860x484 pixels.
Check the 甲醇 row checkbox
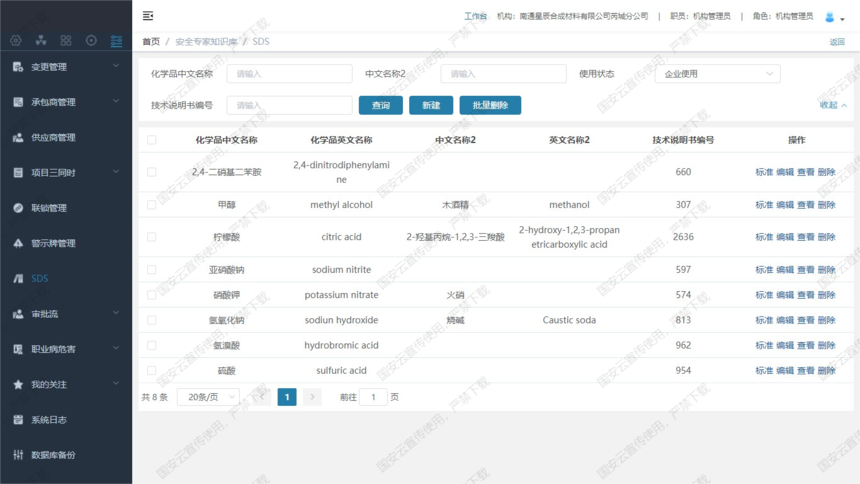tap(151, 205)
